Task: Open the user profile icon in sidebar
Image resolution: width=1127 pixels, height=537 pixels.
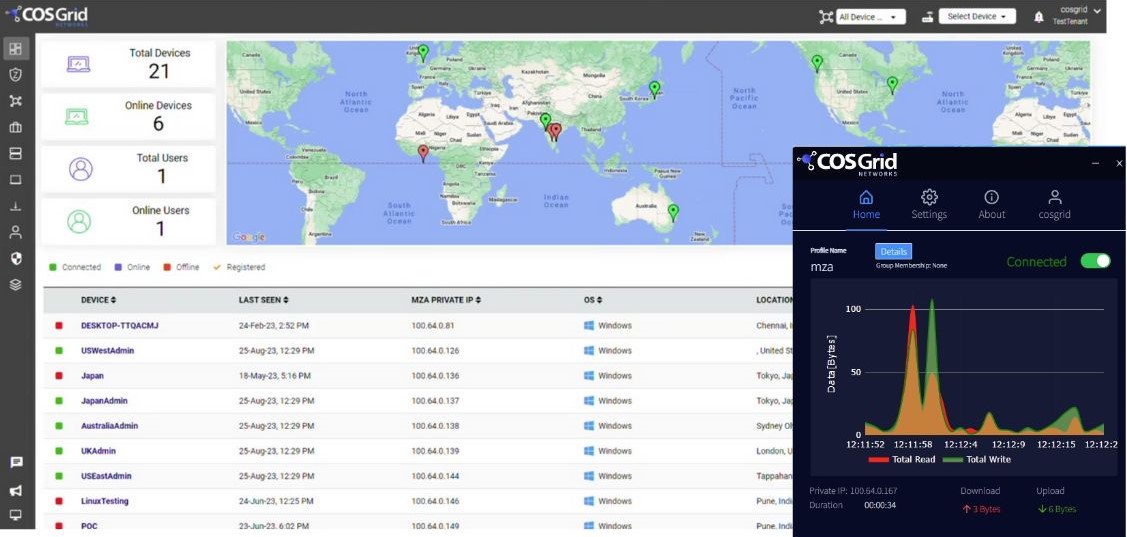Action: click(16, 232)
